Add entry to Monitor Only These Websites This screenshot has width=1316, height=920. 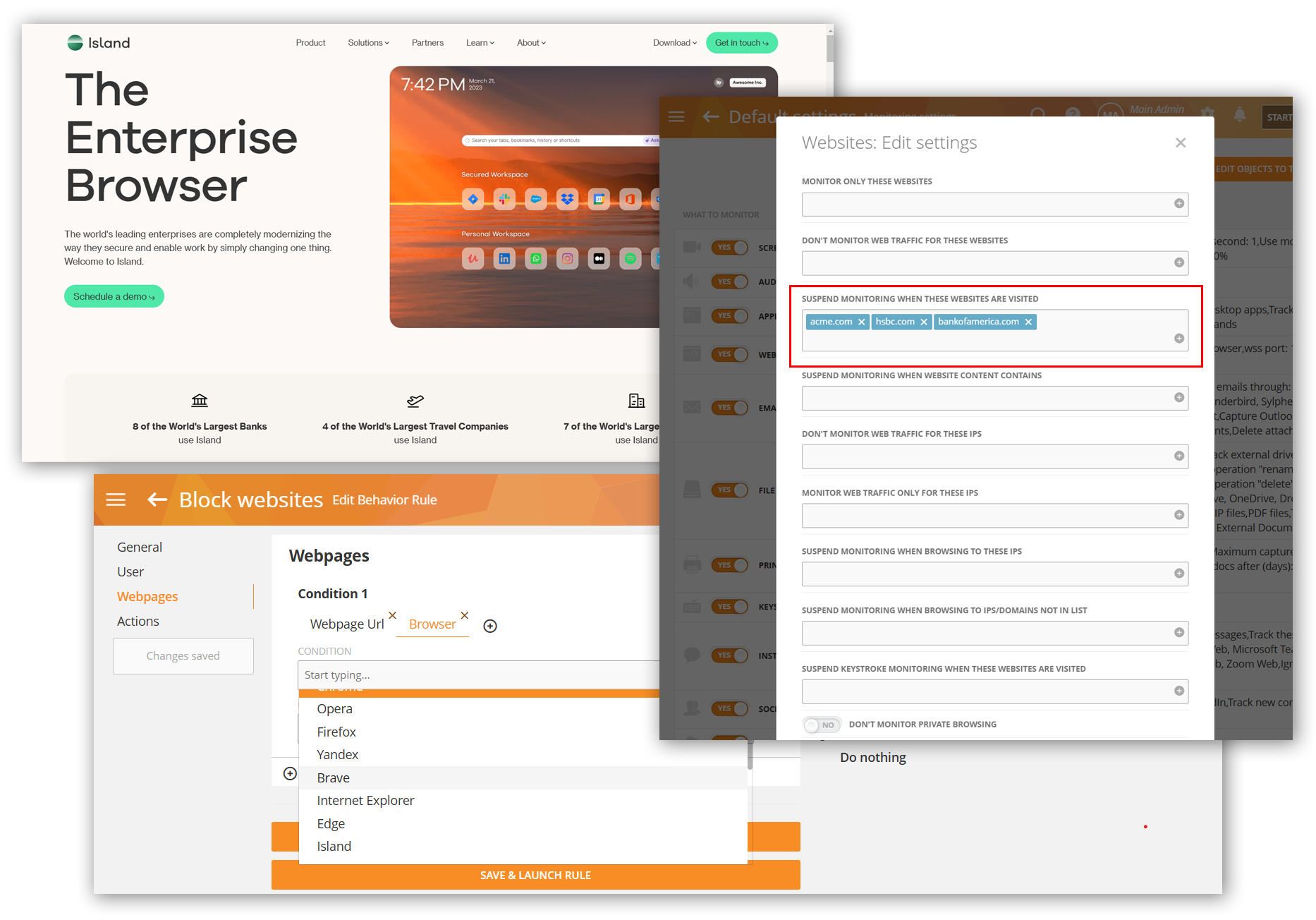pos(1178,204)
